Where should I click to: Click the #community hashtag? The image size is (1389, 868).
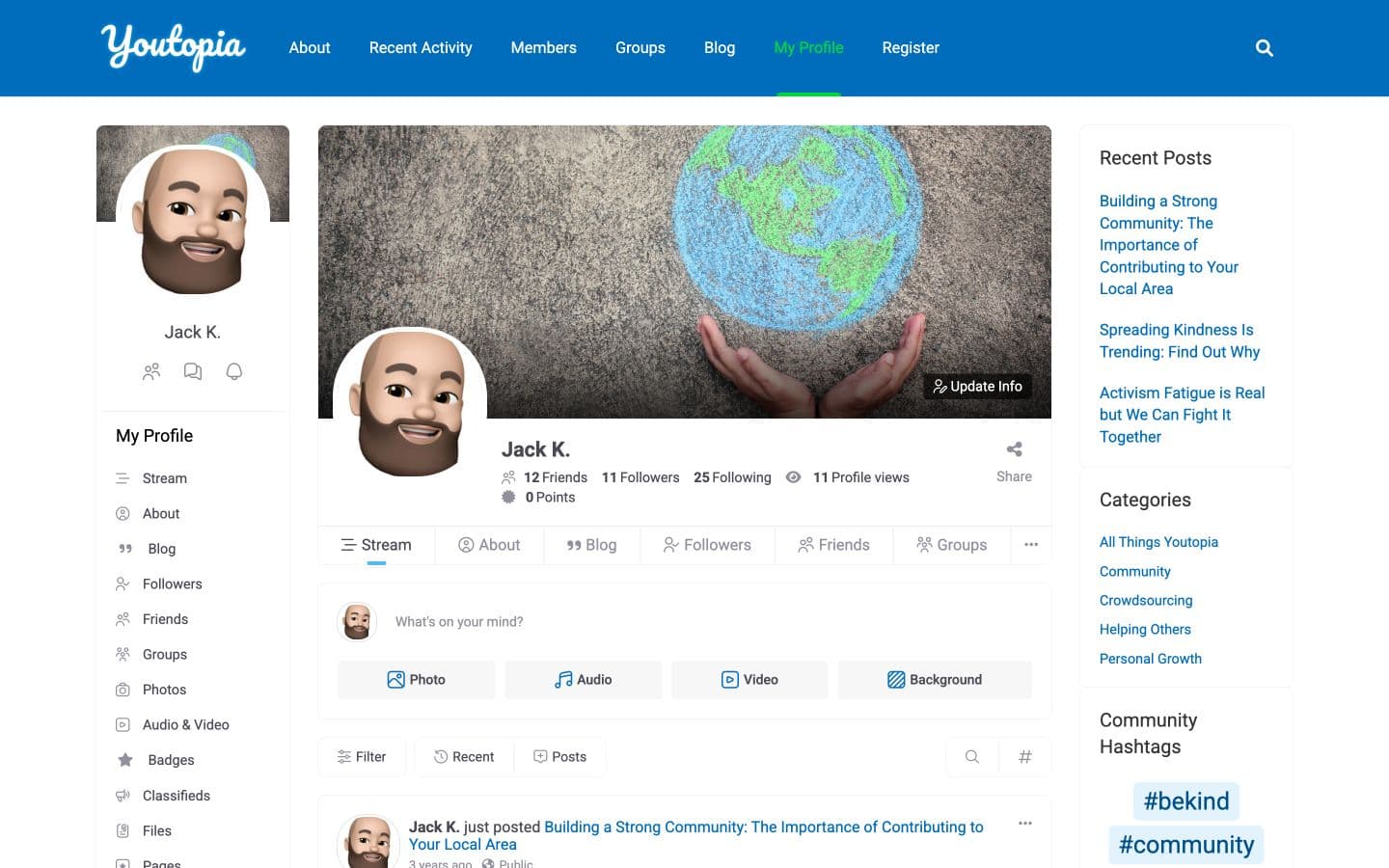coord(1186,845)
